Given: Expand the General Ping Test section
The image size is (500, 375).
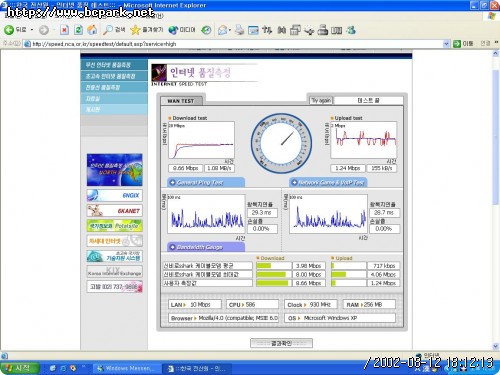Looking at the screenshot, I should [x=206, y=182].
